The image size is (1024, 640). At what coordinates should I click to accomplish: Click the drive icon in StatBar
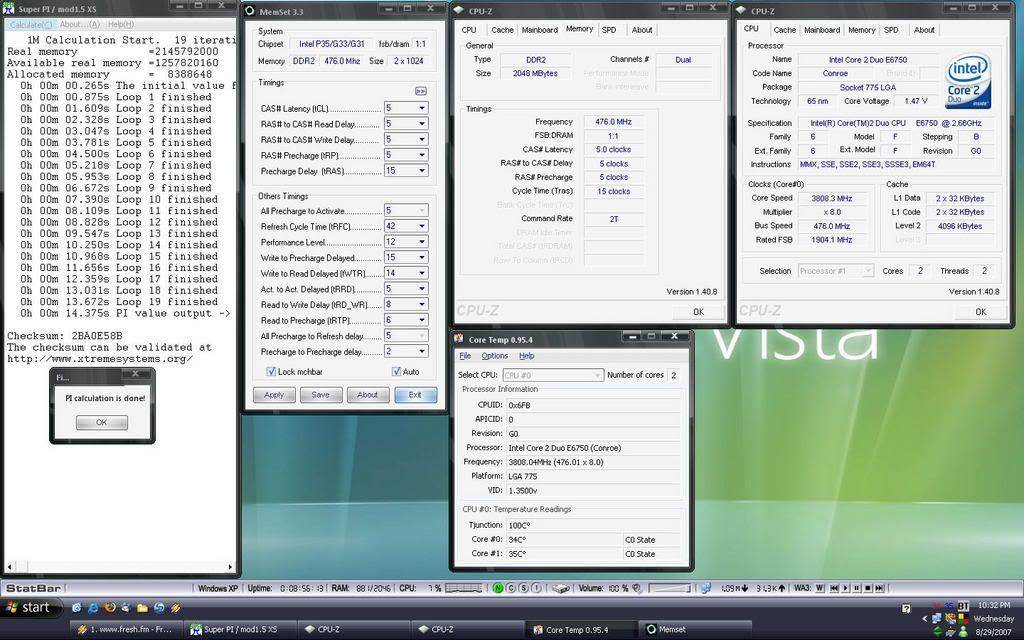click(x=560, y=588)
